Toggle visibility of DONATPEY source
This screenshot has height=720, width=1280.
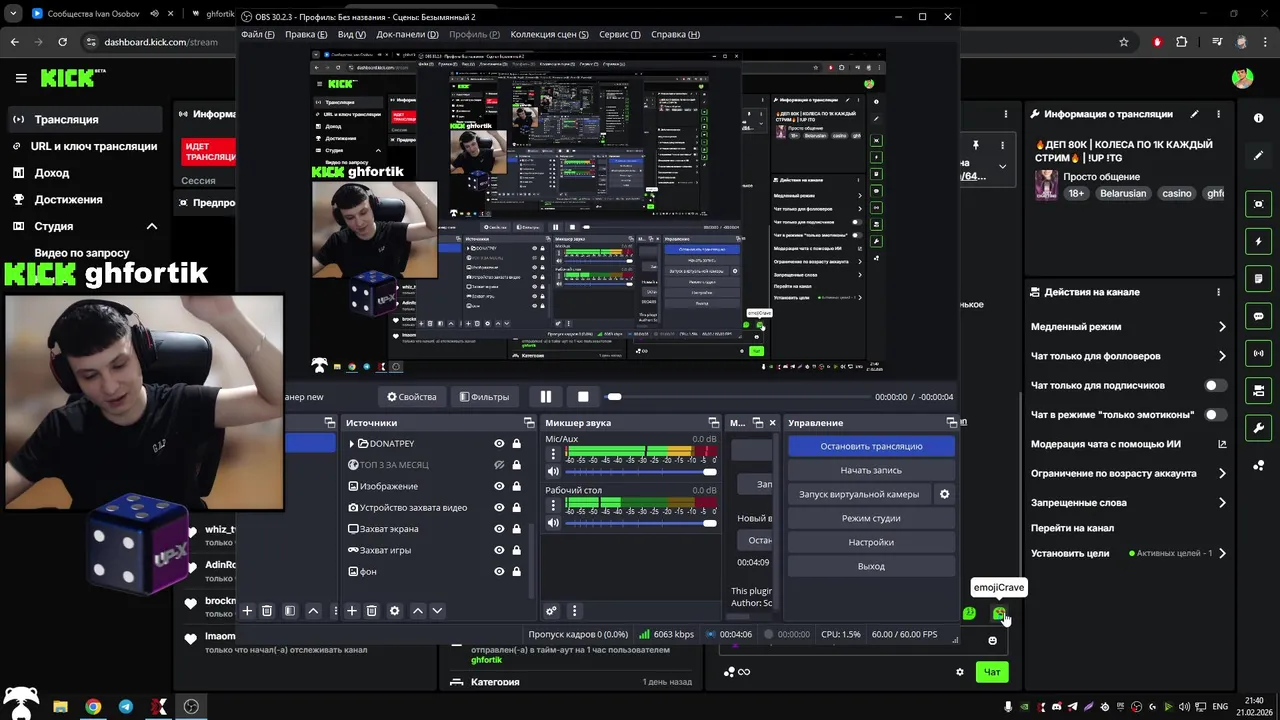(499, 444)
